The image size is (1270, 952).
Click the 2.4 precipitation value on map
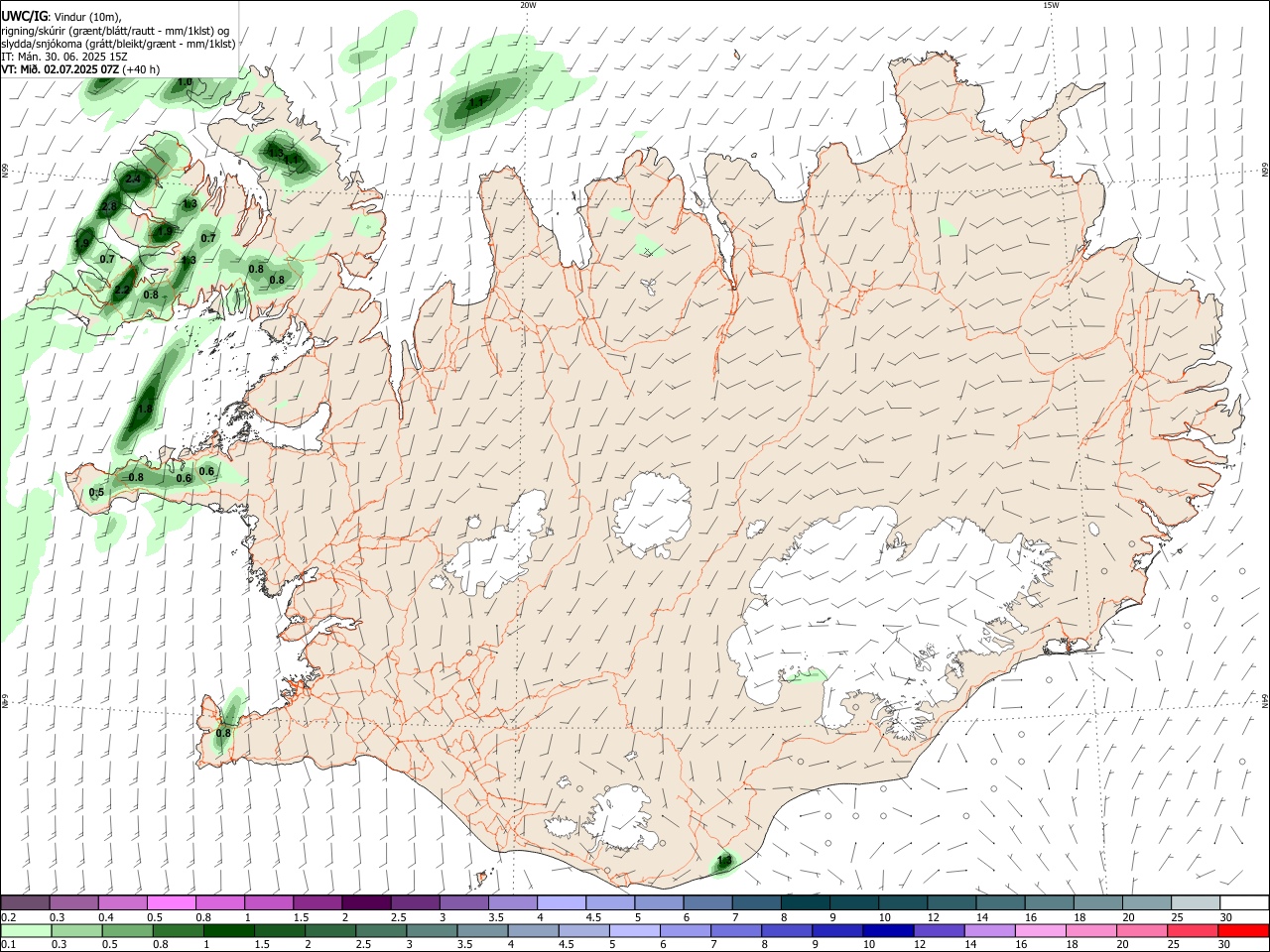click(133, 179)
